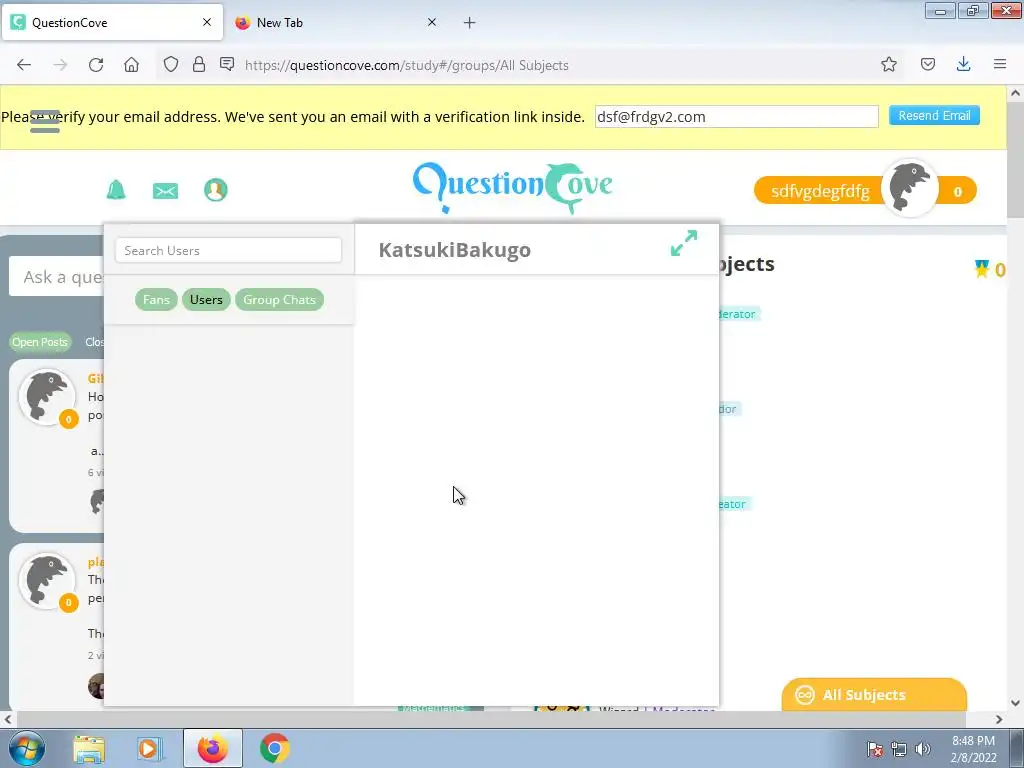Click the KatsukiBakugo chat header

point(455,250)
